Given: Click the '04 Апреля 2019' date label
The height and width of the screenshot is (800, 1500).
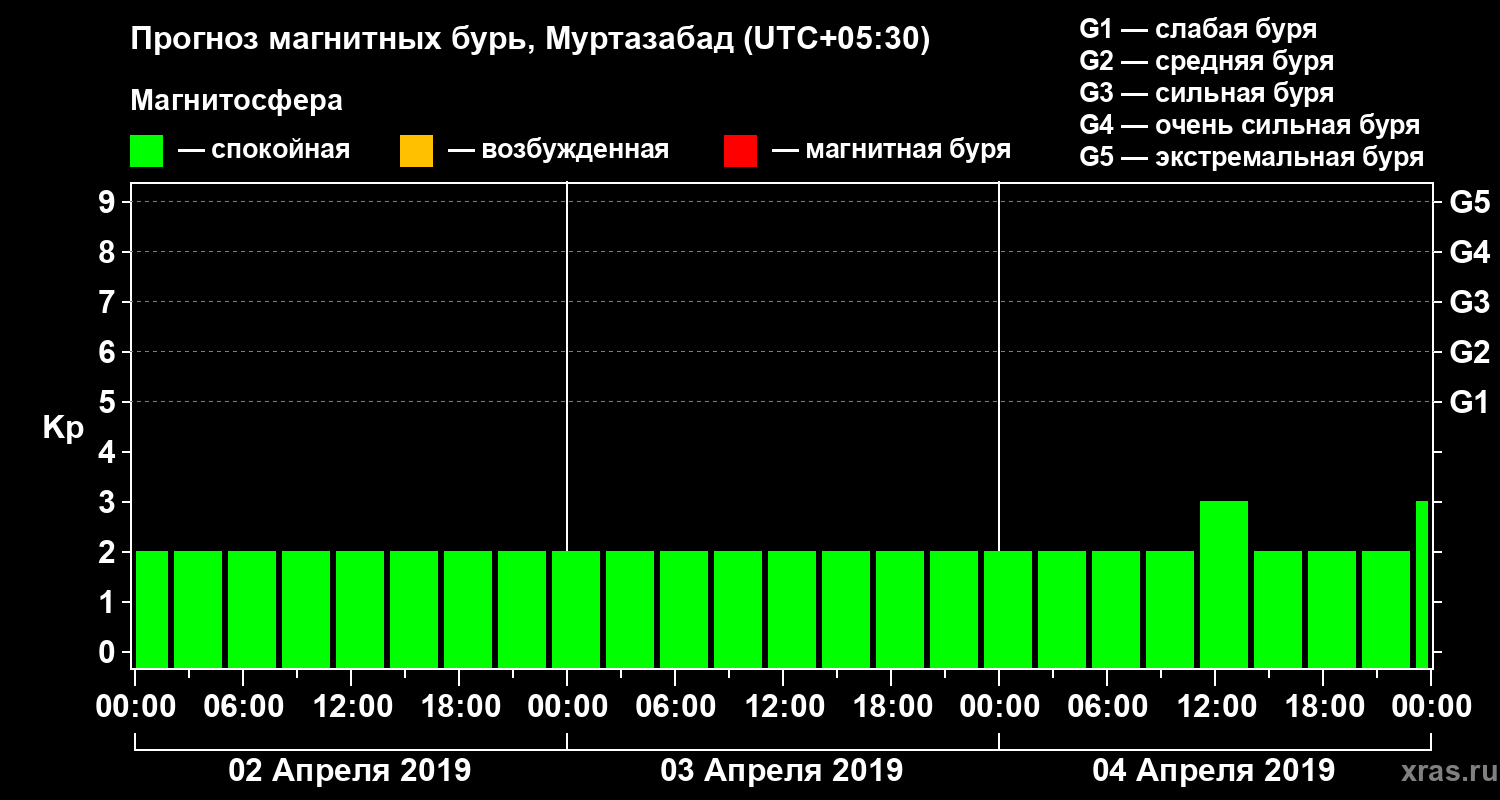Looking at the screenshot, I should [x=1214, y=771].
